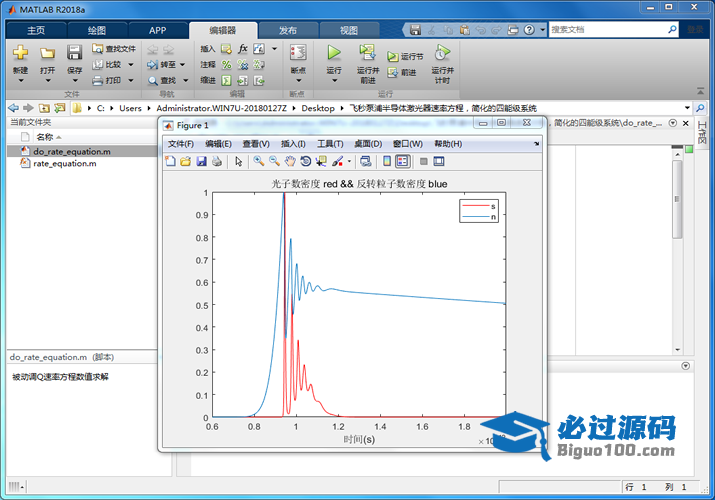The width and height of the screenshot is (715, 500).
Task: Open the Compare (比较) dropdown arrow
Action: 131,65
